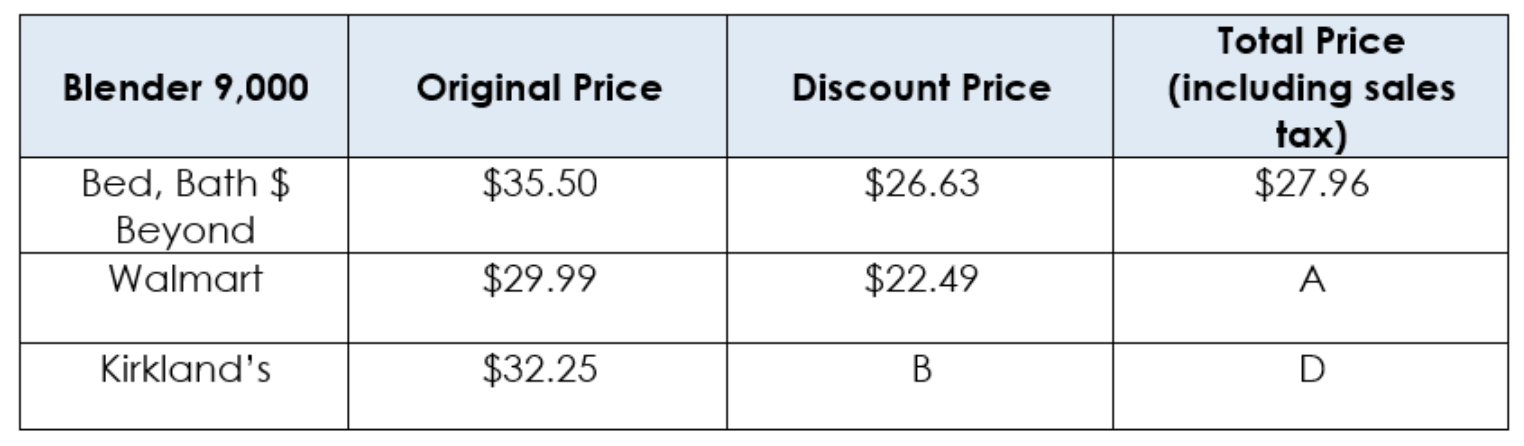Image resolution: width=1524 pixels, height=446 pixels.
Task: Click the "Total Price" heading line
Action: click(1313, 42)
